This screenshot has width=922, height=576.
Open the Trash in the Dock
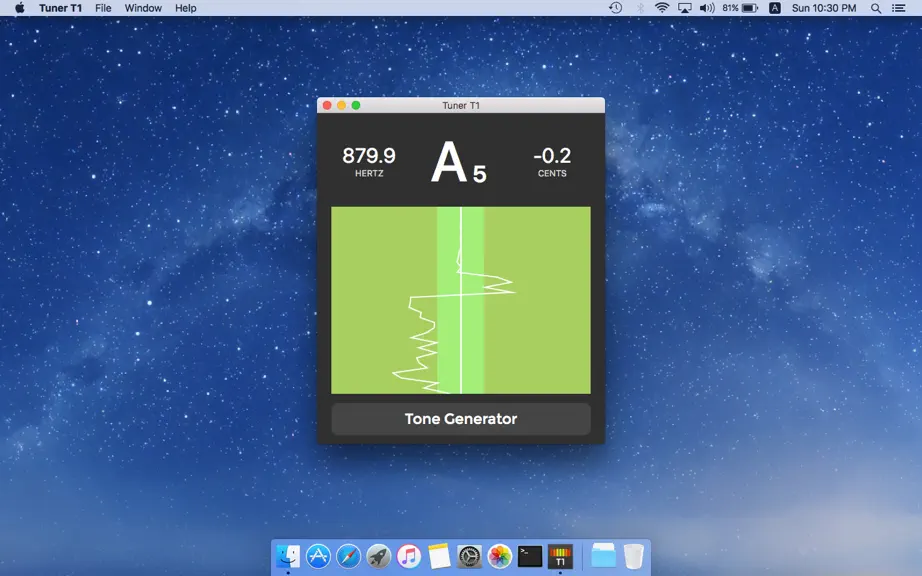pyautogui.click(x=633, y=556)
